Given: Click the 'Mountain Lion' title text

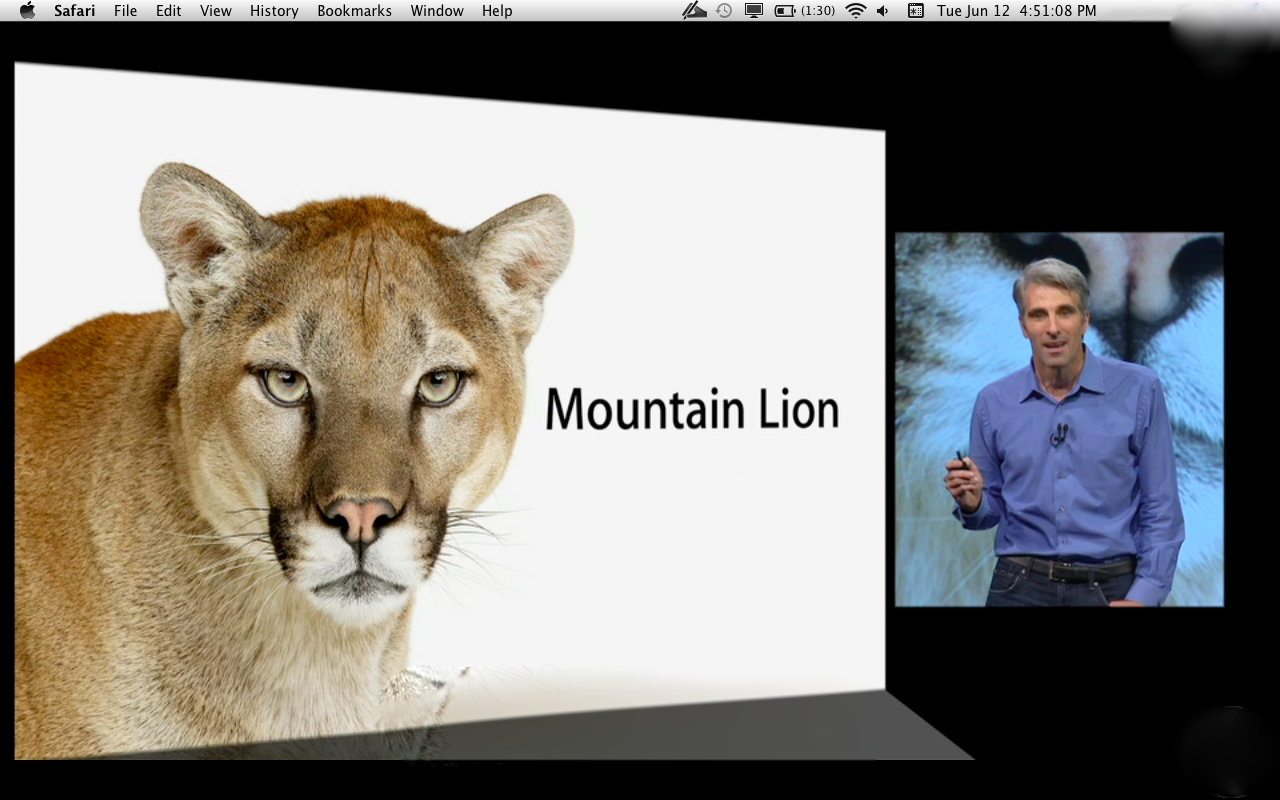Looking at the screenshot, I should [692, 408].
